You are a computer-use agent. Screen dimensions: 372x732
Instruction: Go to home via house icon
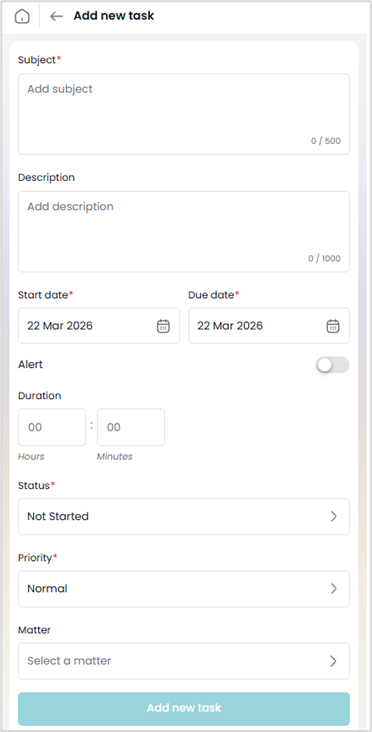point(22,16)
